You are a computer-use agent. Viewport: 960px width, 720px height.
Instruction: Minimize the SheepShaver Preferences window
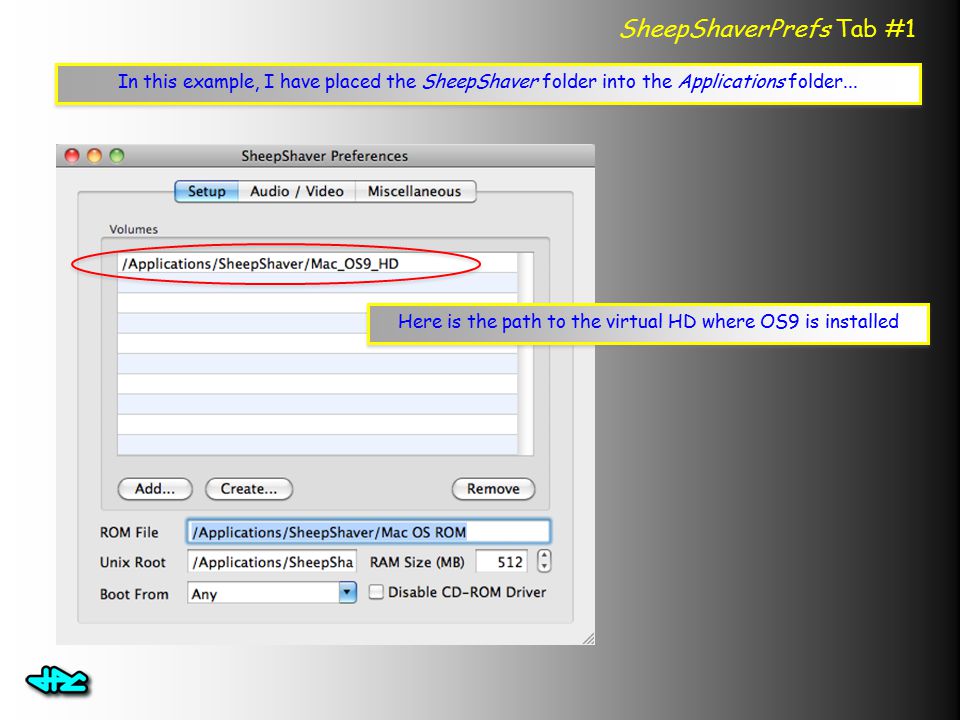click(x=94, y=156)
